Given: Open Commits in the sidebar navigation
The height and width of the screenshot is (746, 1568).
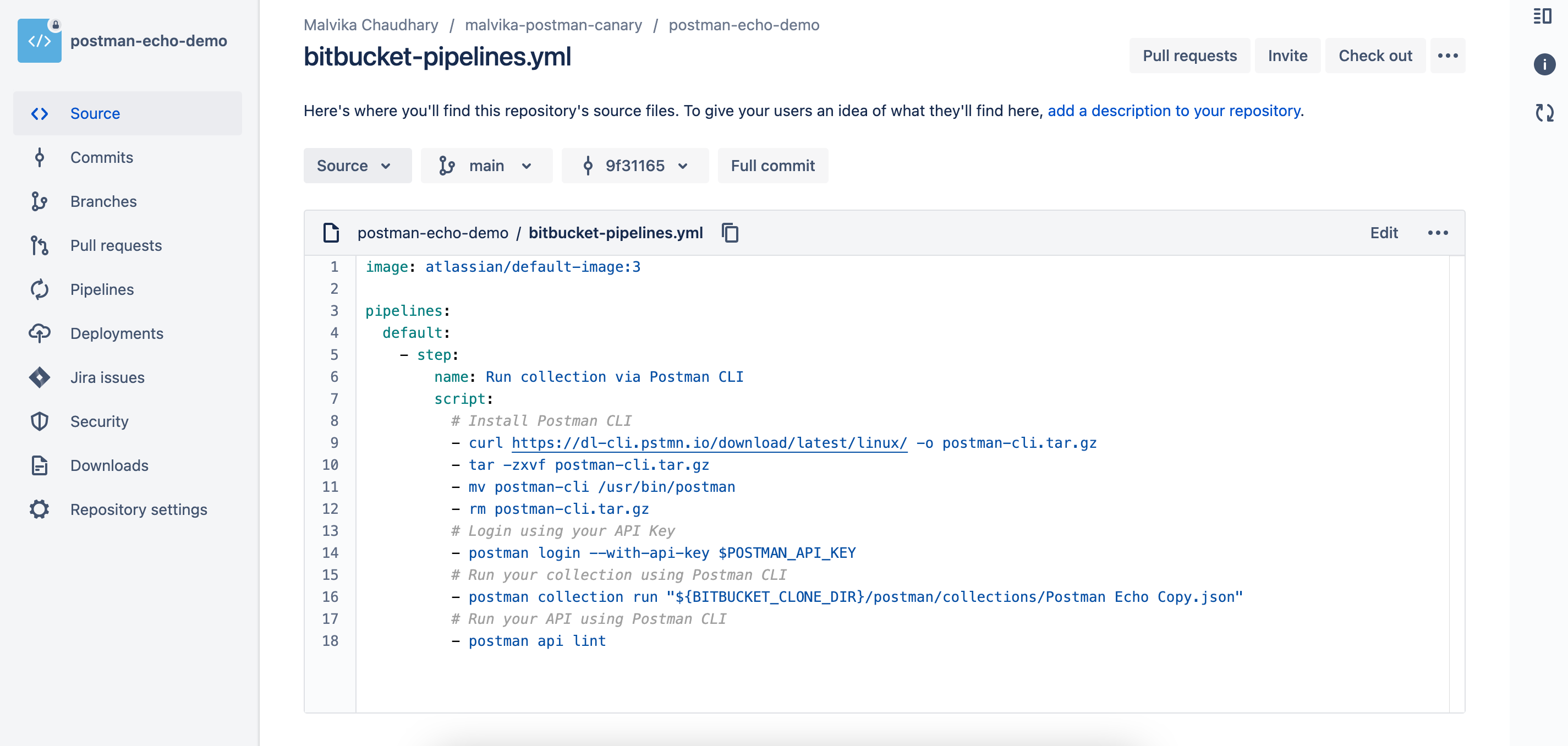Looking at the screenshot, I should point(128,157).
